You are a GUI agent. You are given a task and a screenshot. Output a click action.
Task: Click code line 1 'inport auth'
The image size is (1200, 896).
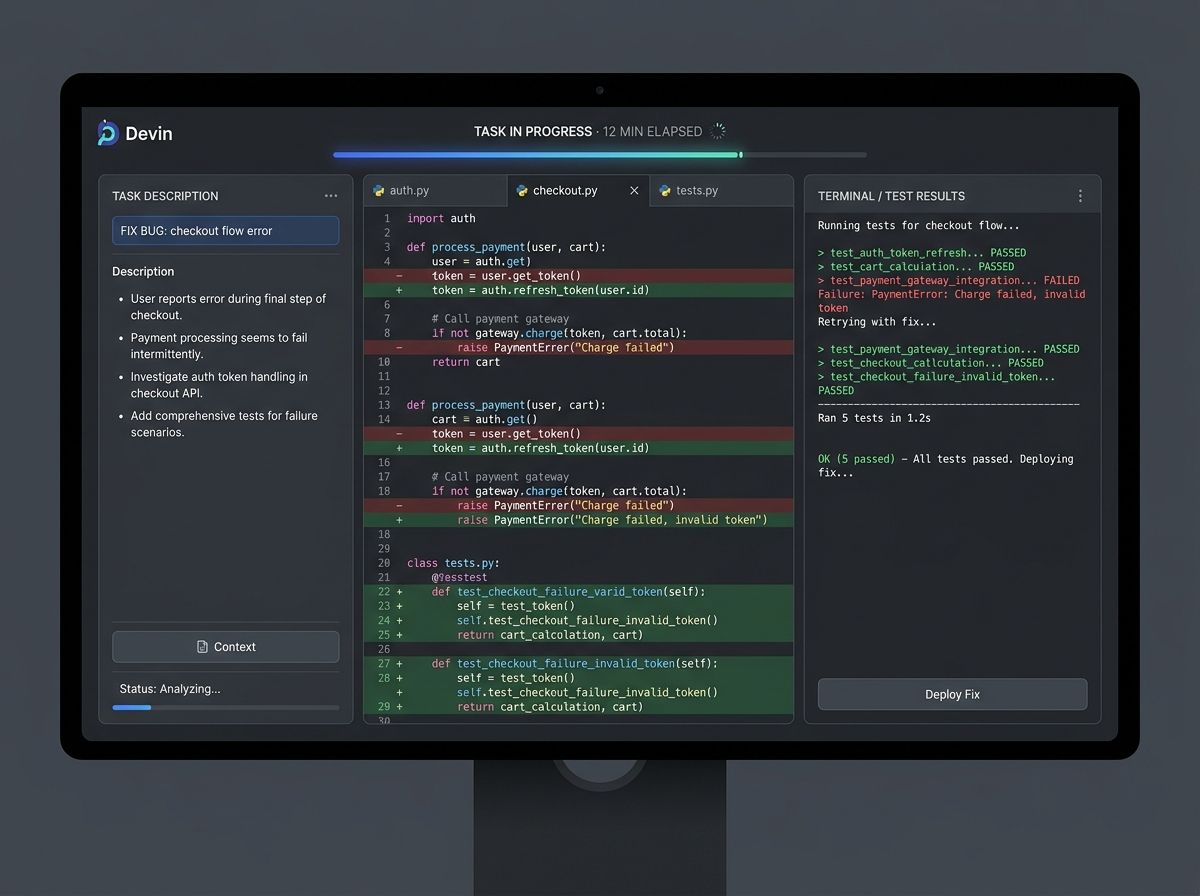coord(441,218)
